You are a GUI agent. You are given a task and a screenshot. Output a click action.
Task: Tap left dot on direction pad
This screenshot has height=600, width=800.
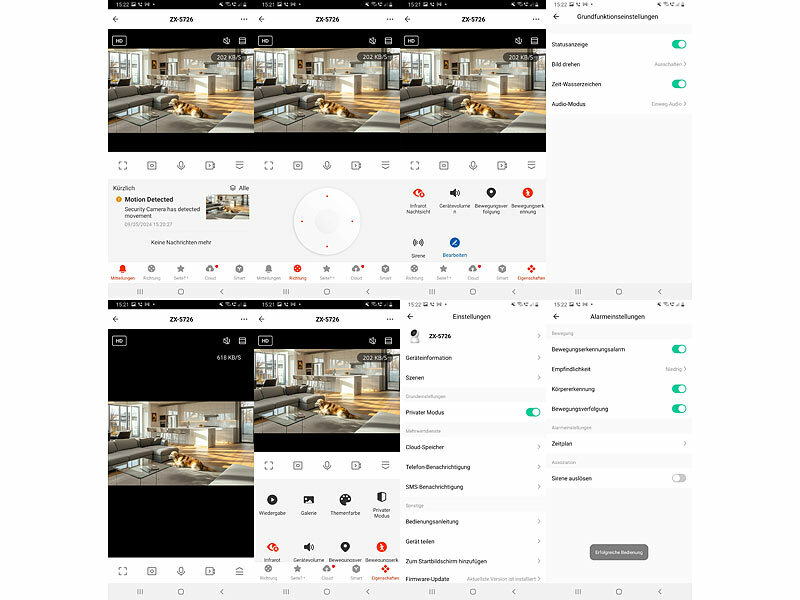click(302, 221)
